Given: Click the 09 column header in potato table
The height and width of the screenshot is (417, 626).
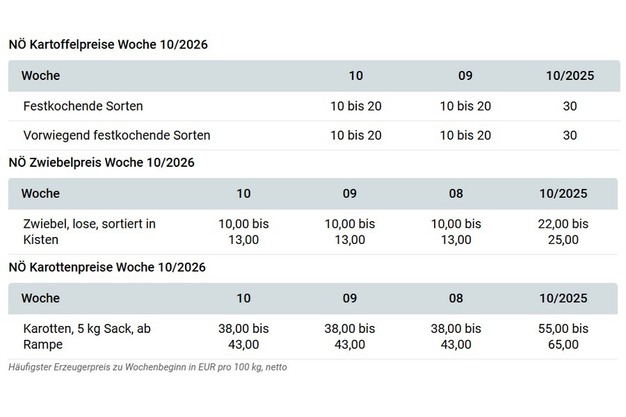Looking at the screenshot, I should pos(465,76).
